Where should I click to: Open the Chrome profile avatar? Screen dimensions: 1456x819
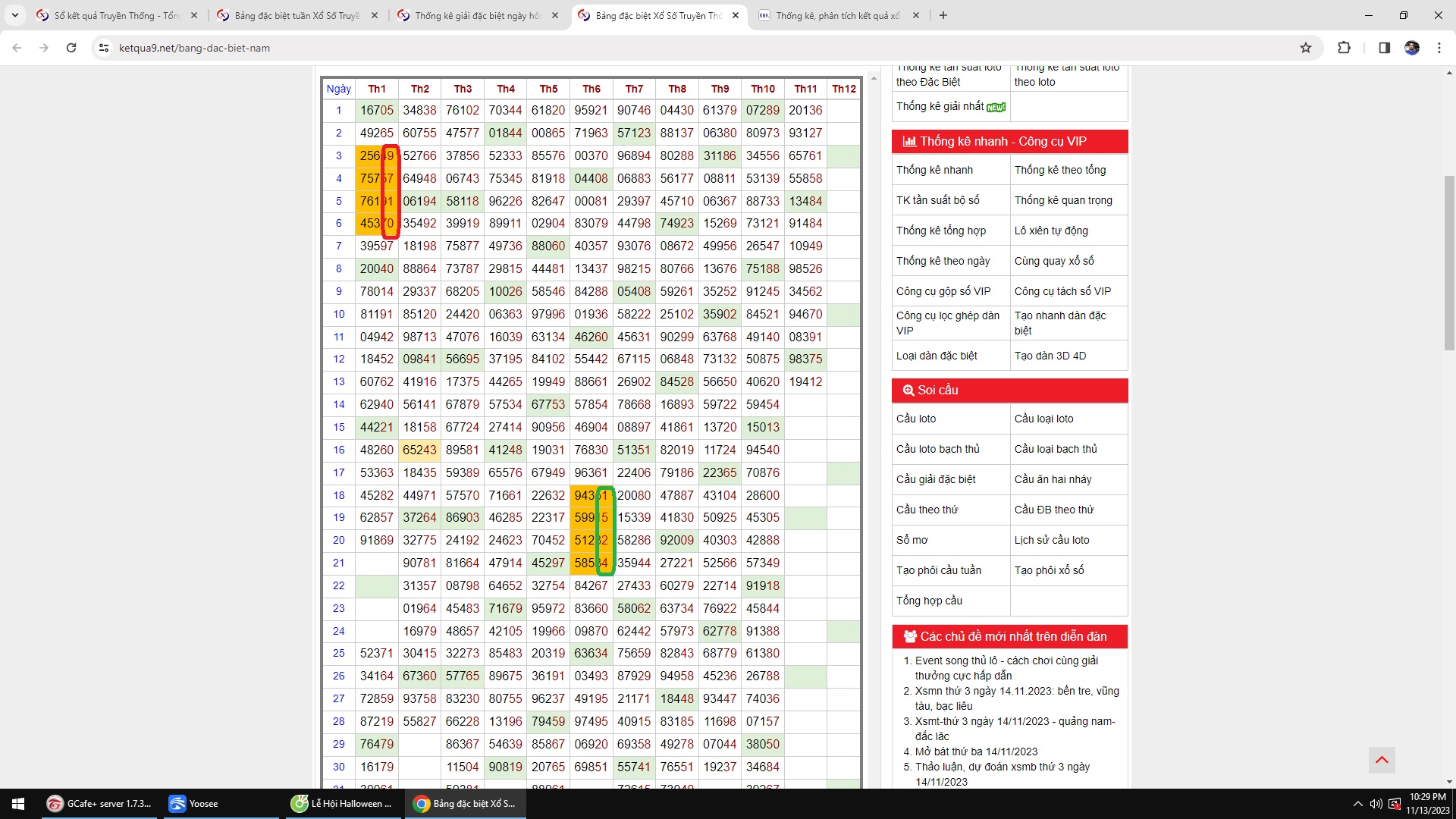click(1412, 48)
